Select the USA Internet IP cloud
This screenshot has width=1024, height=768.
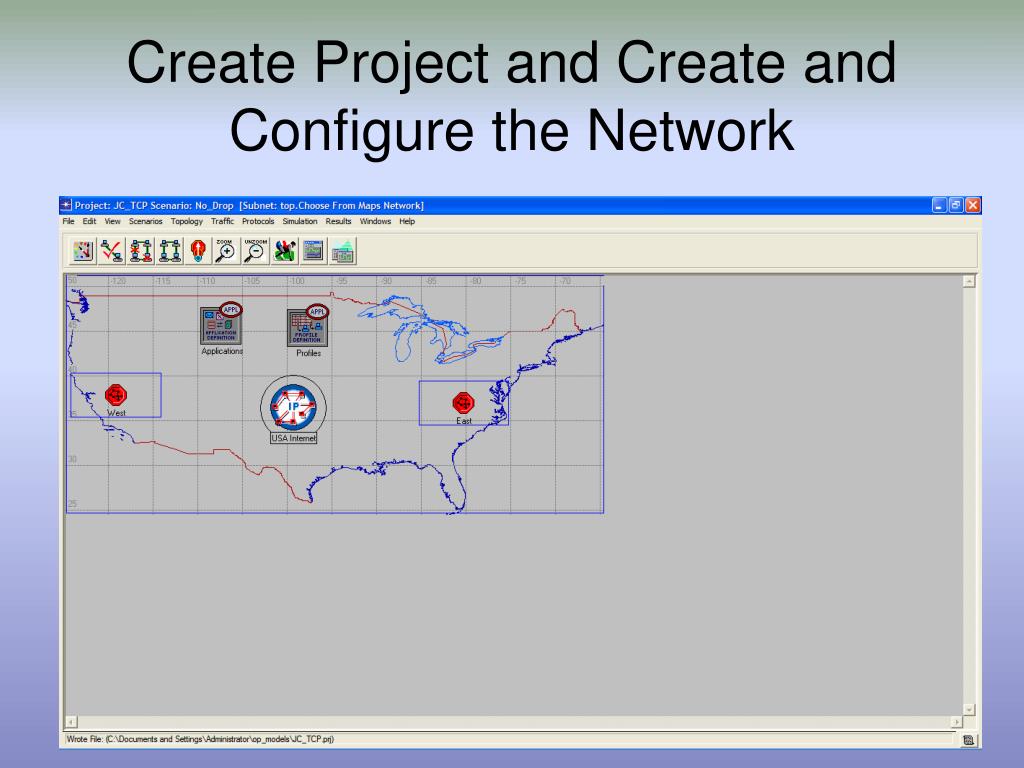point(293,406)
